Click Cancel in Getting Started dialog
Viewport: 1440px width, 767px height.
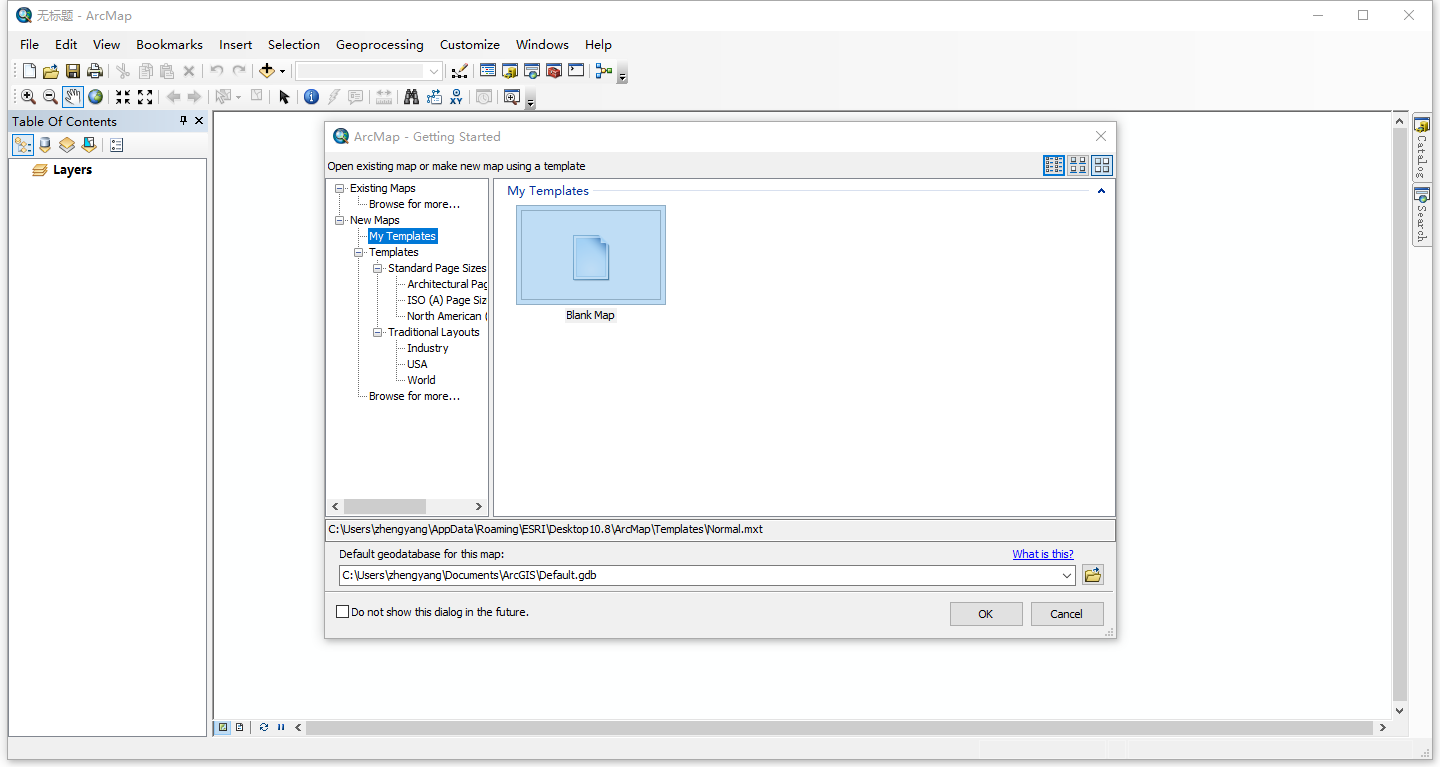[x=1067, y=614]
